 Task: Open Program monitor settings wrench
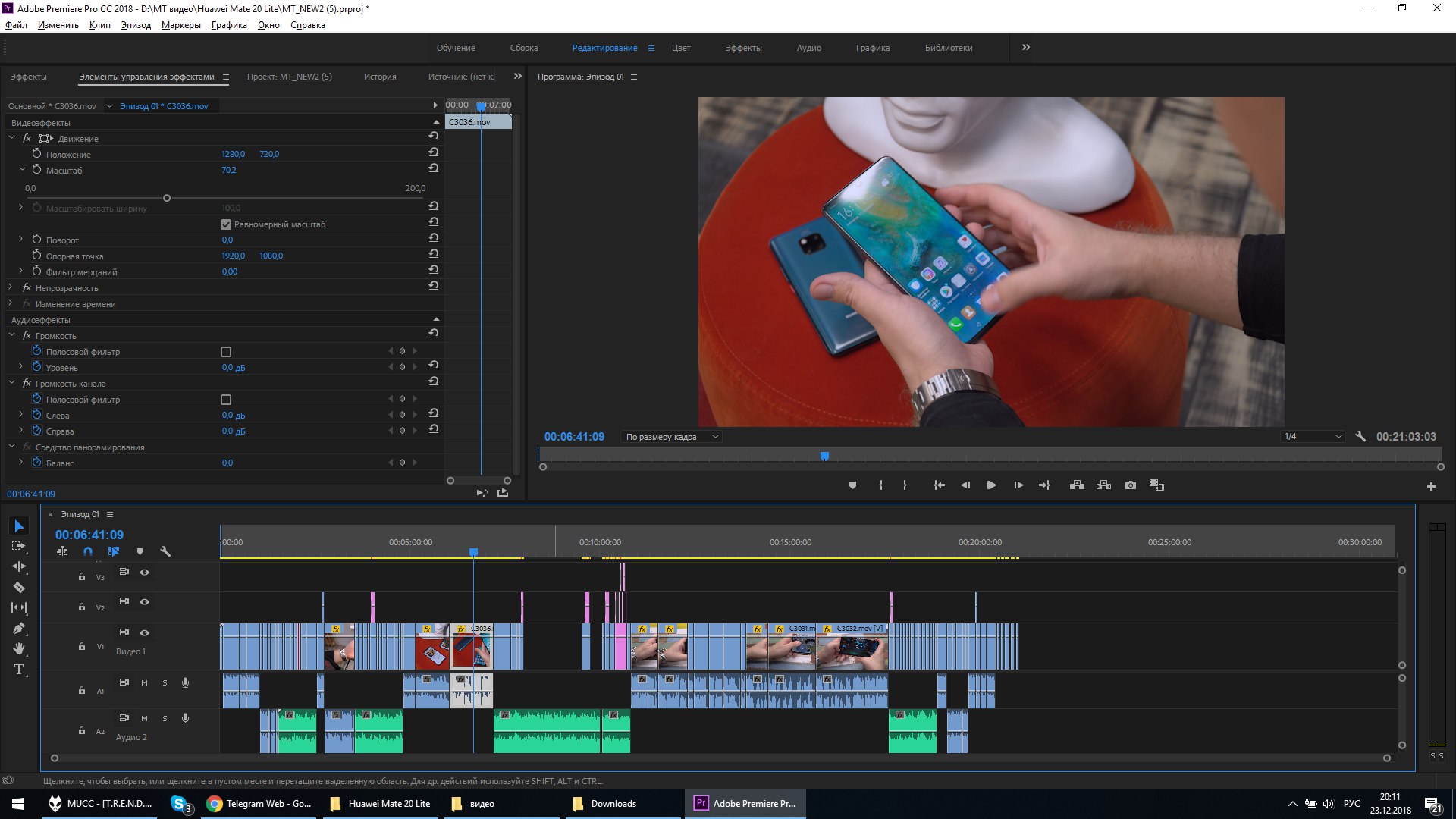1360,437
